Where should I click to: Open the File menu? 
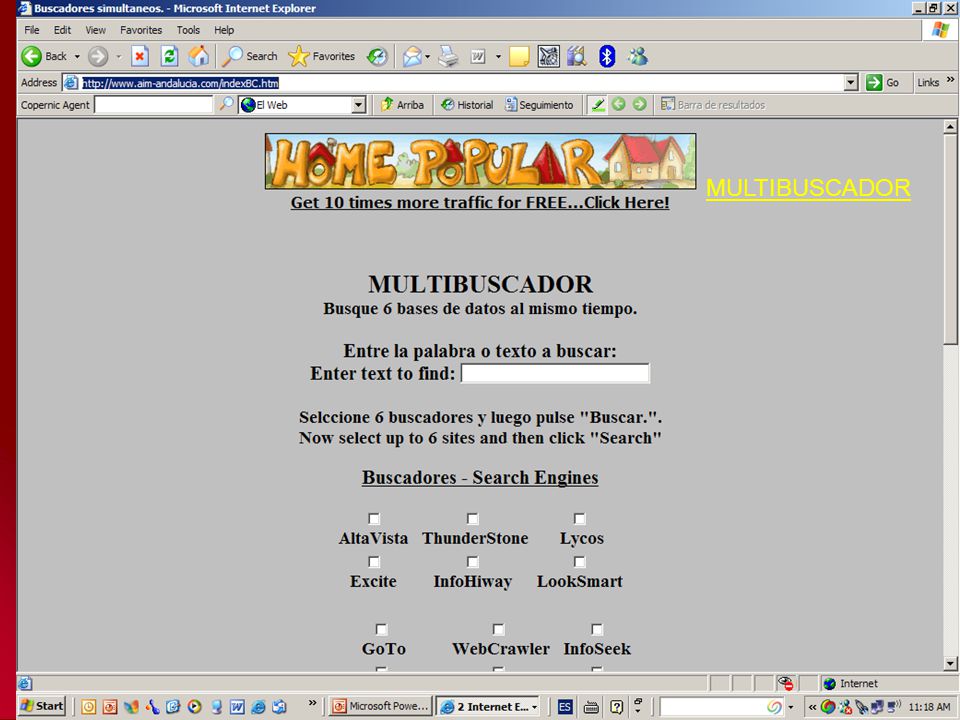tap(32, 29)
